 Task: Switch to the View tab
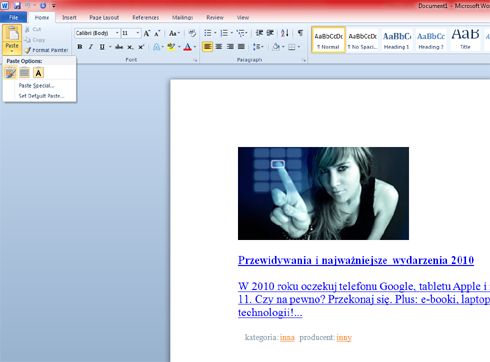tap(243, 17)
